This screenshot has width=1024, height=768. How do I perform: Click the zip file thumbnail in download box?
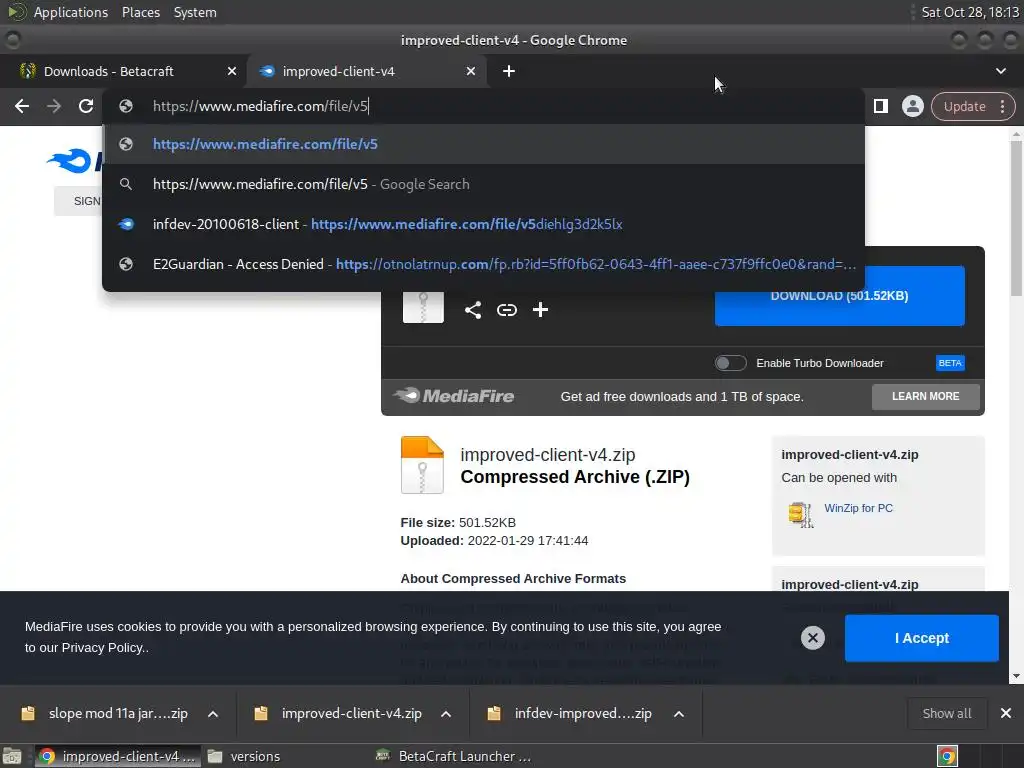click(x=423, y=307)
